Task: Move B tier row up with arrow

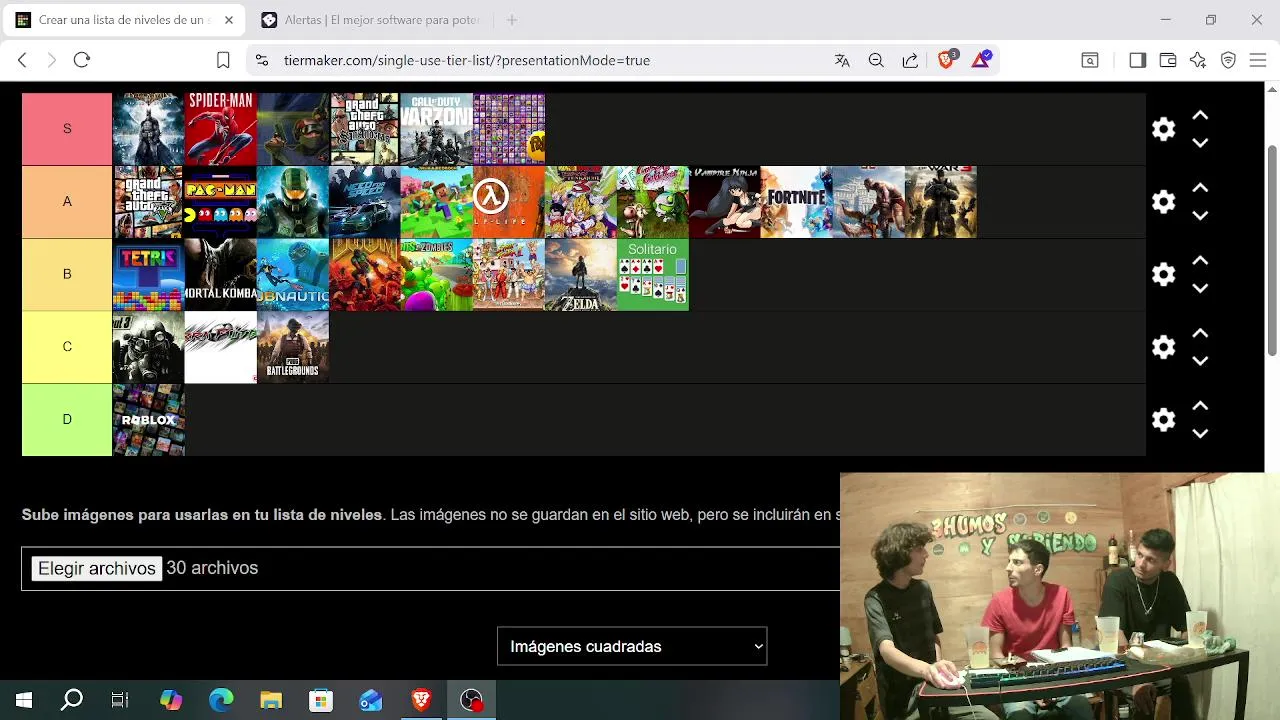Action: [x=1200, y=260]
